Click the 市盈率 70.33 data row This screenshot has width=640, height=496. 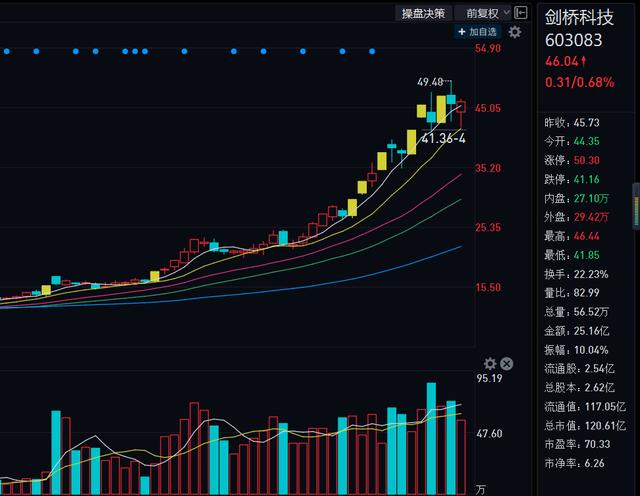585,444
